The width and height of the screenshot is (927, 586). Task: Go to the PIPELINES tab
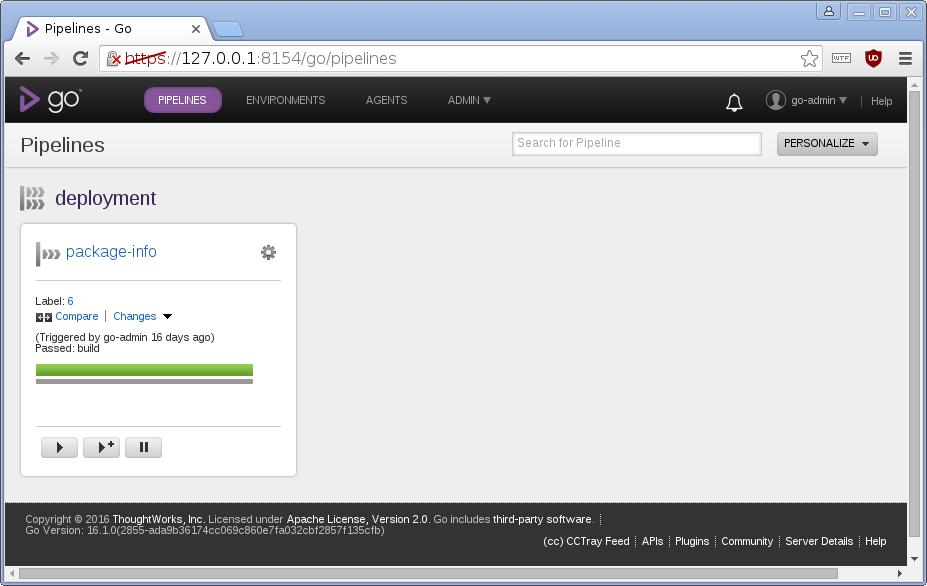[x=183, y=100]
